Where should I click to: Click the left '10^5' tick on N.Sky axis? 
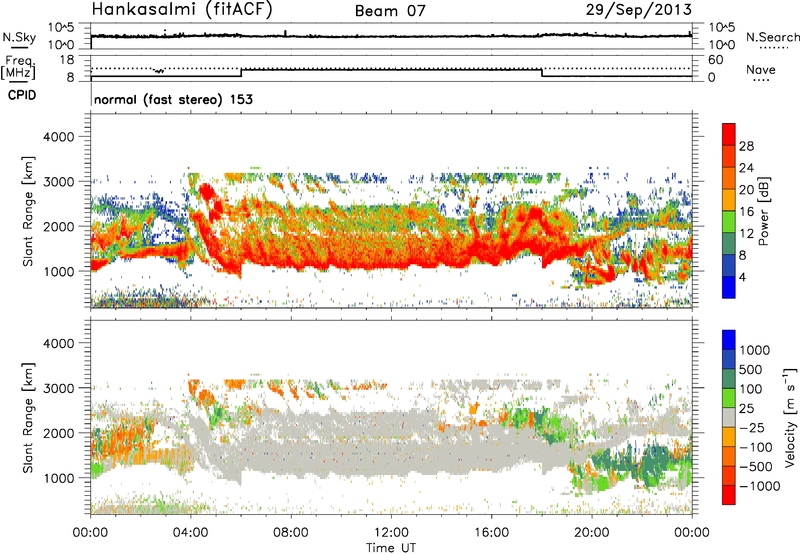click(x=61, y=28)
